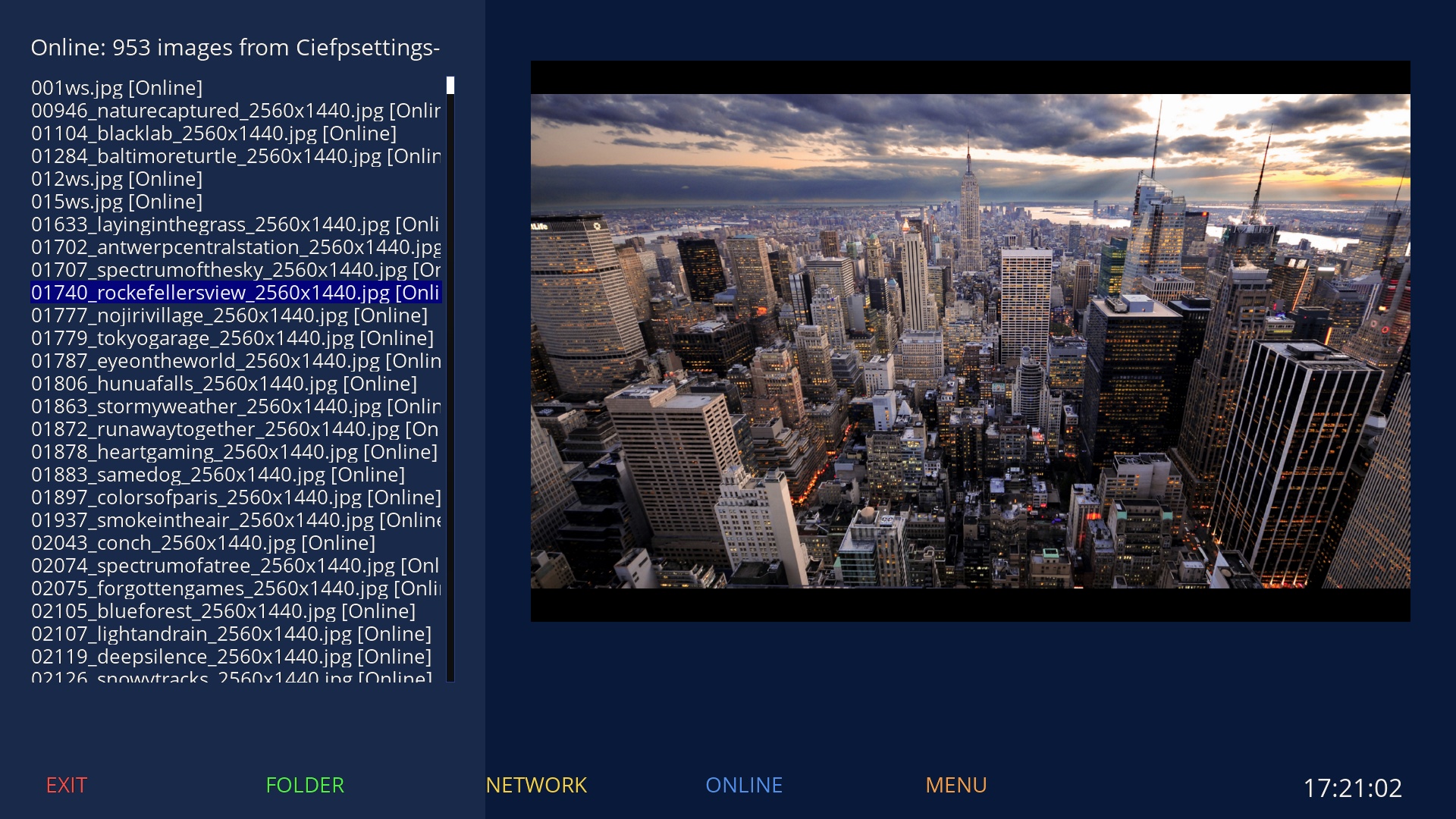Screen dimensions: 1456x819
Task: Click the clock showing 17:21:02
Action: tap(1352, 788)
